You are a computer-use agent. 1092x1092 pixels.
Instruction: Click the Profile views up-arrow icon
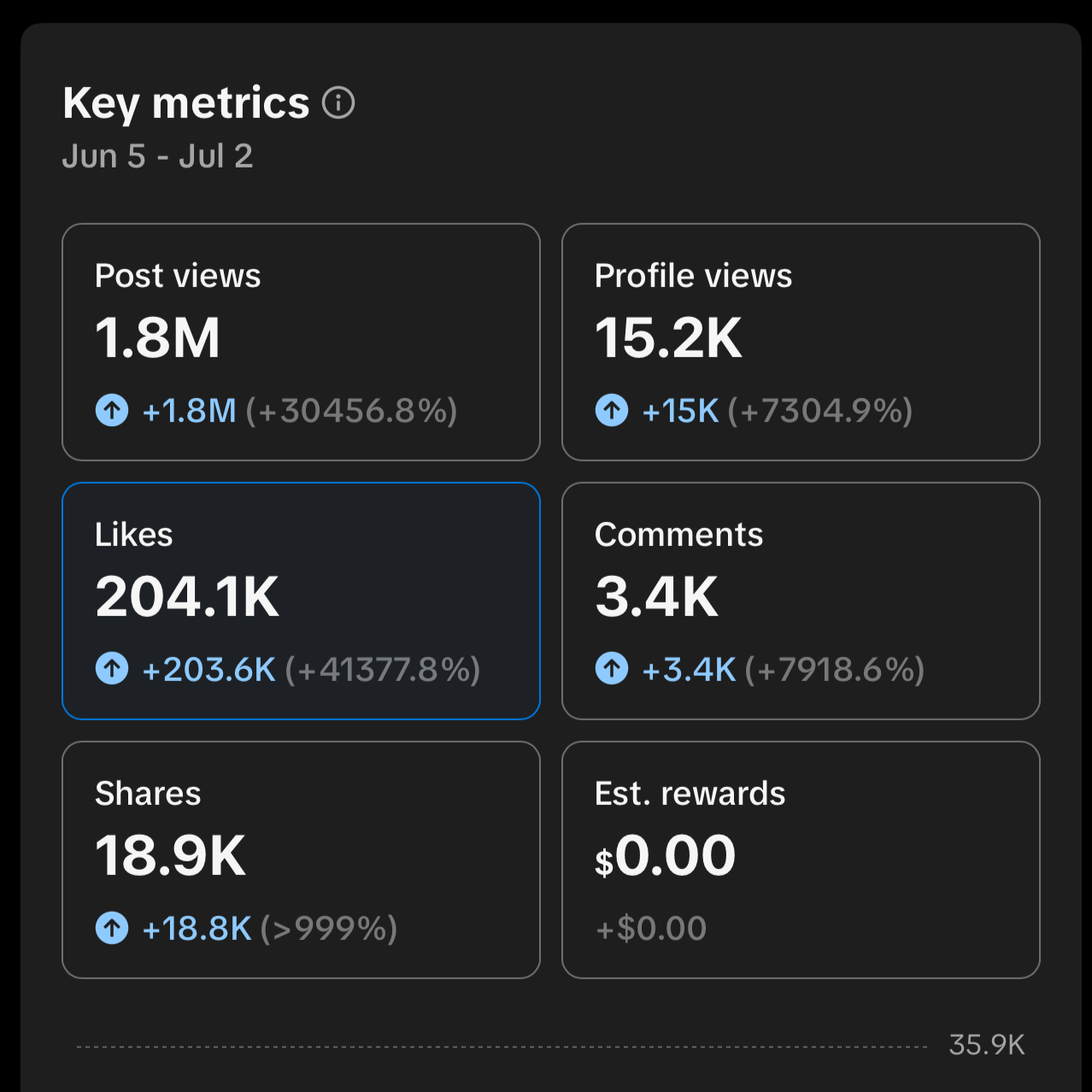pyautogui.click(x=612, y=410)
